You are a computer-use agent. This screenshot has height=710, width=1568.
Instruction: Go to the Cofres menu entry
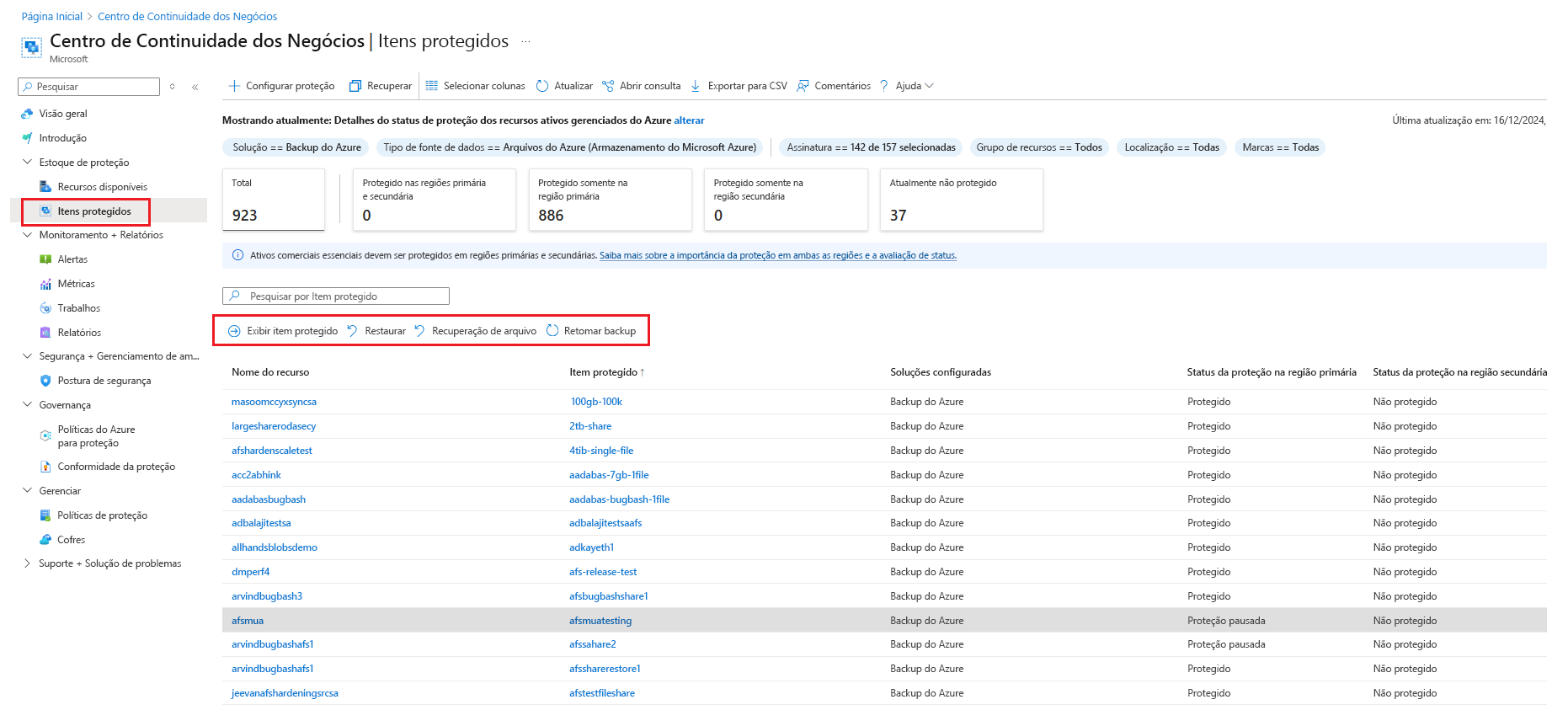(72, 540)
